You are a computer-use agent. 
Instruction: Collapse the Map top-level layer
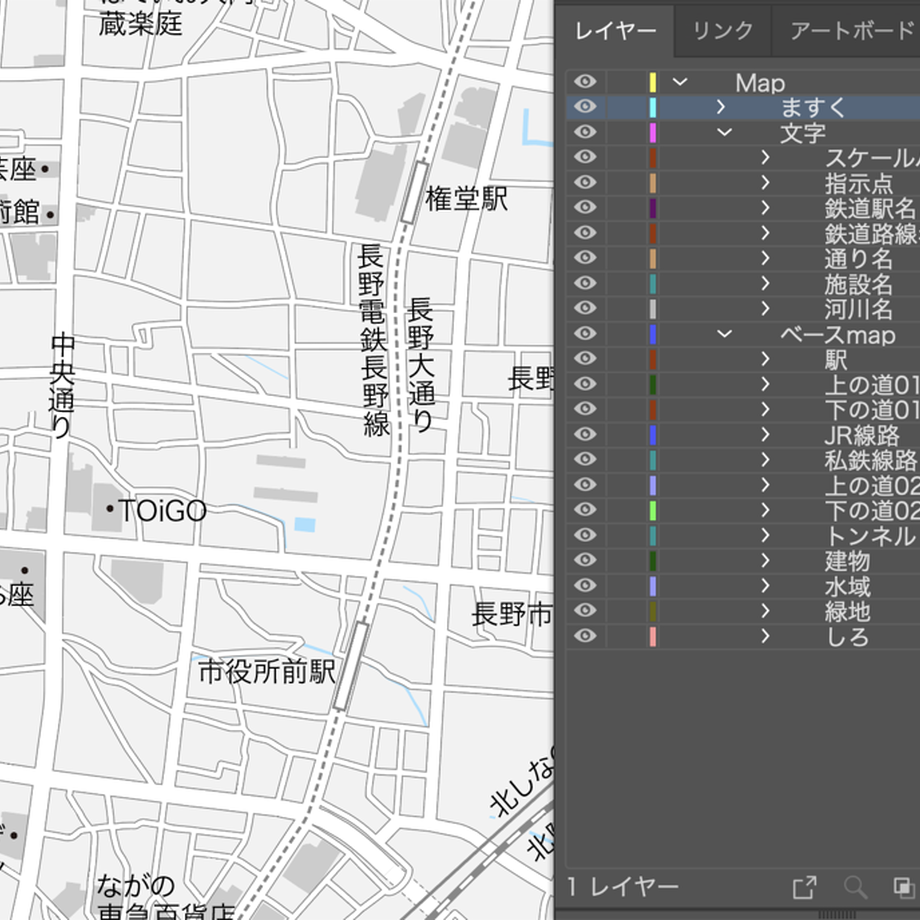679,82
